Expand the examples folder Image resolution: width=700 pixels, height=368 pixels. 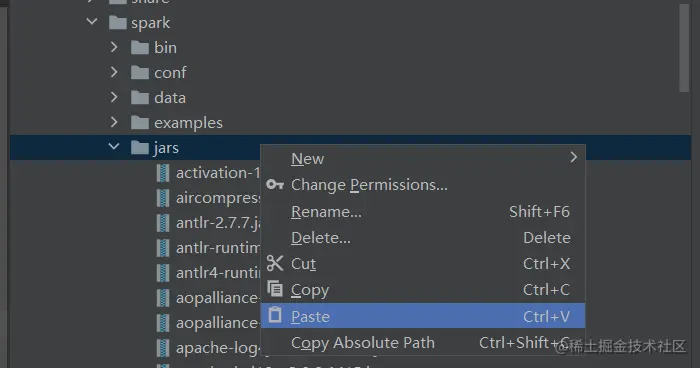point(114,122)
